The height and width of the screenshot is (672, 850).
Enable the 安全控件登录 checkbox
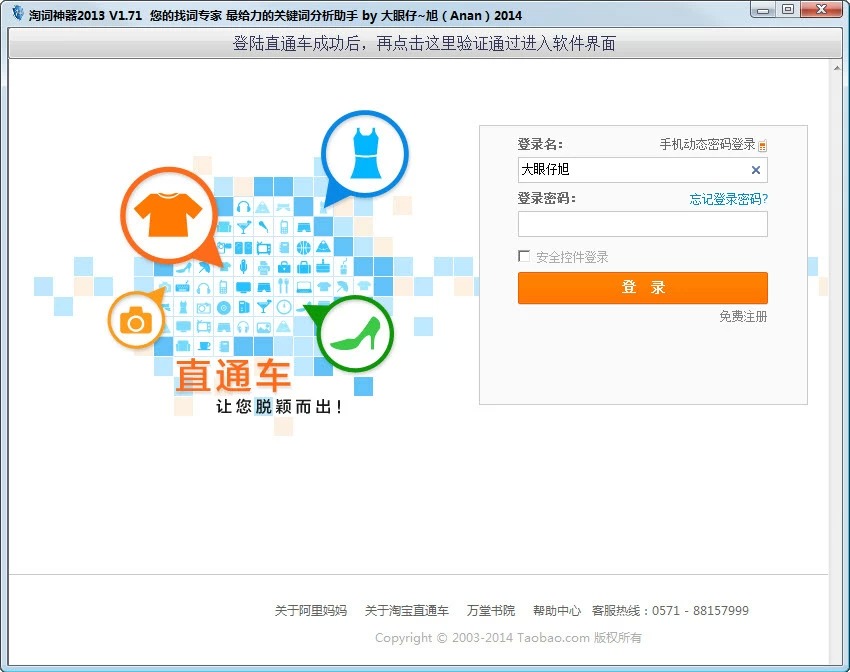524,256
